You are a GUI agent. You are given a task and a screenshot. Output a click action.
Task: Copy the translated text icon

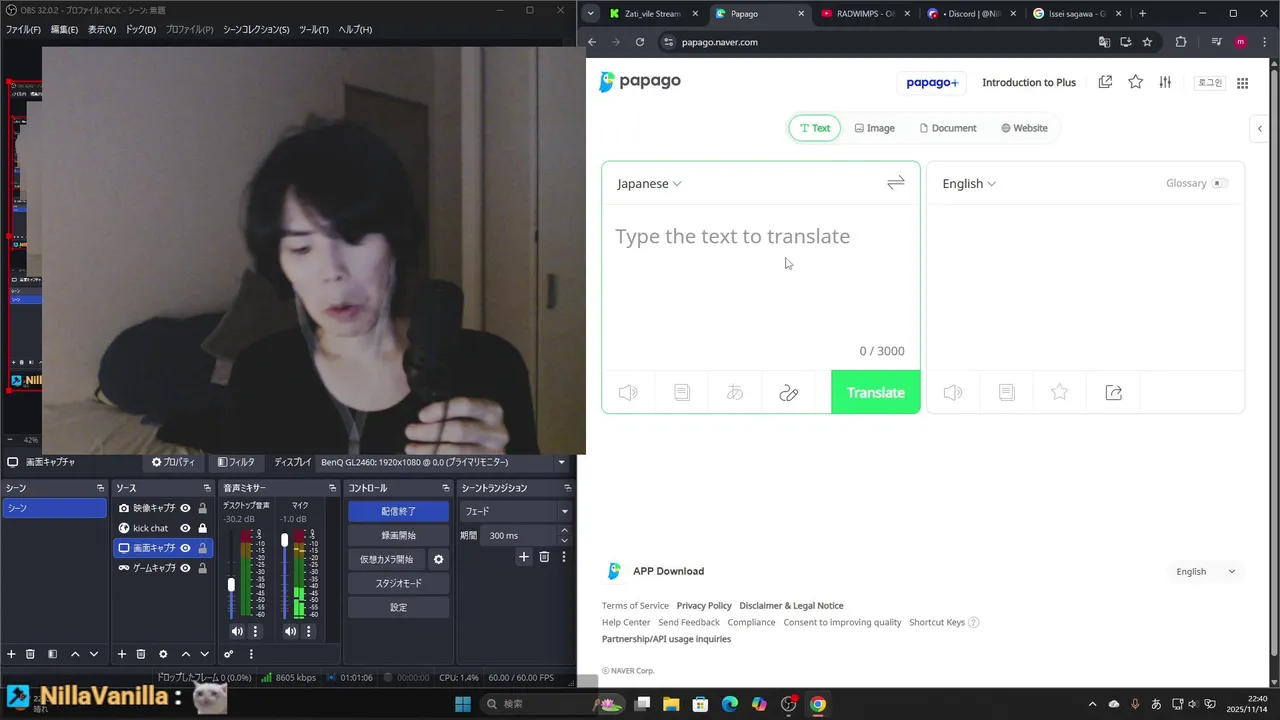(x=1007, y=393)
